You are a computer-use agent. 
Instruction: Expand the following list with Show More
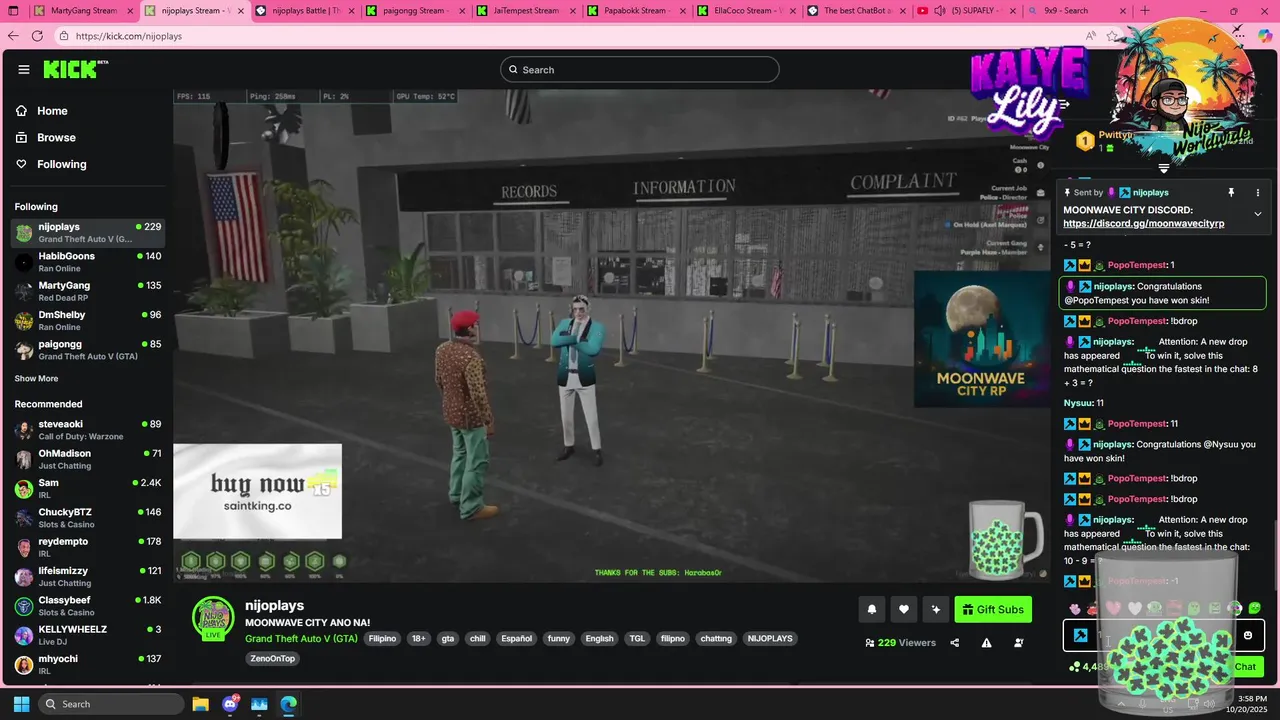[x=36, y=379]
